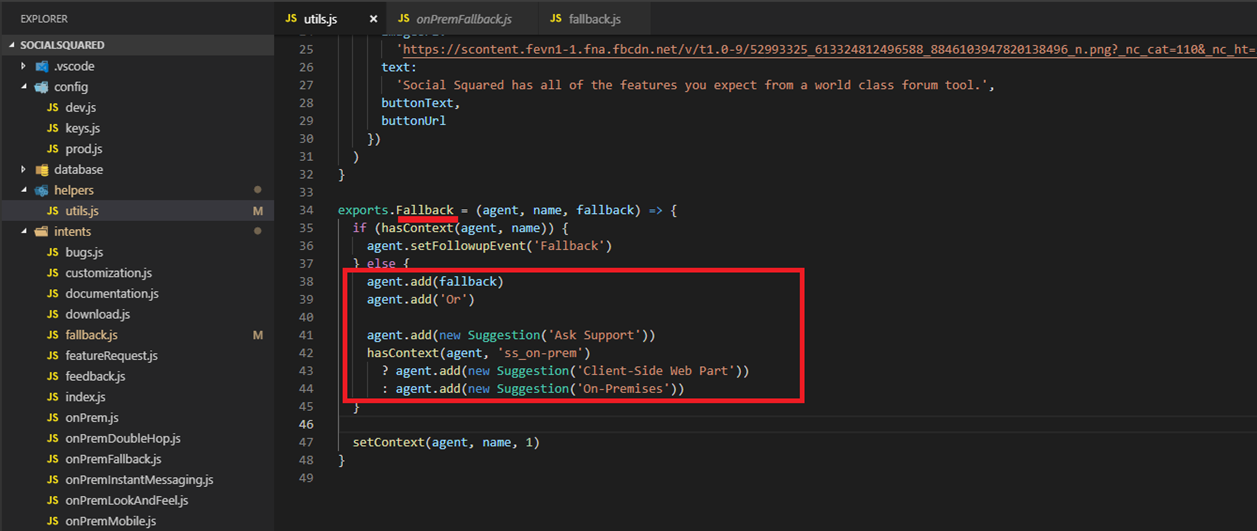
Task: Close the utils.js editor tab
Action: coord(373,19)
